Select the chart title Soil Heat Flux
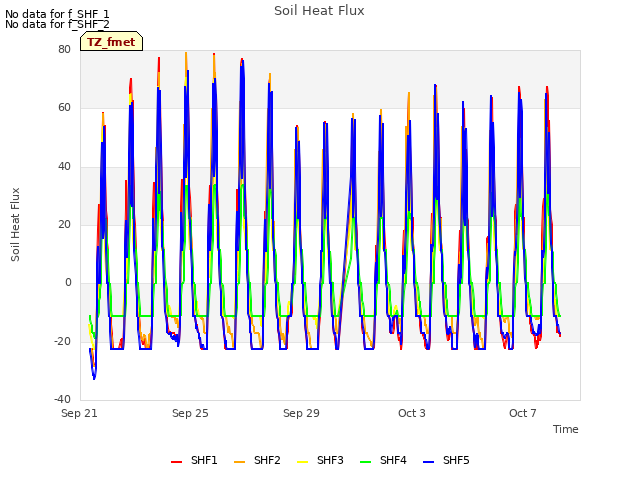This screenshot has height=480, width=640. point(319,11)
